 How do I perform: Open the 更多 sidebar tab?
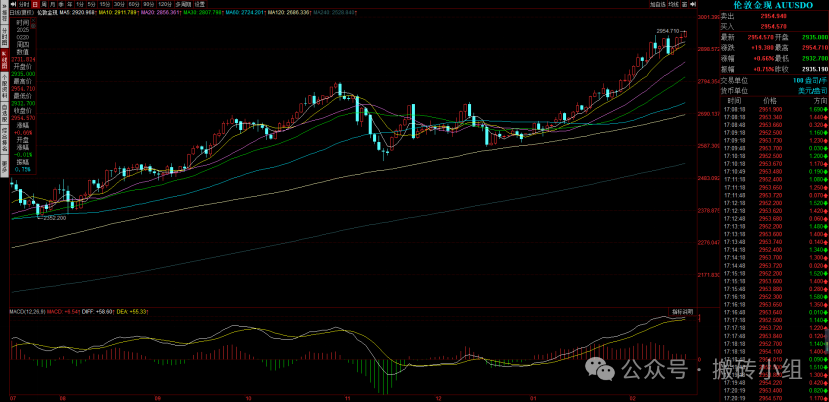[4, 166]
